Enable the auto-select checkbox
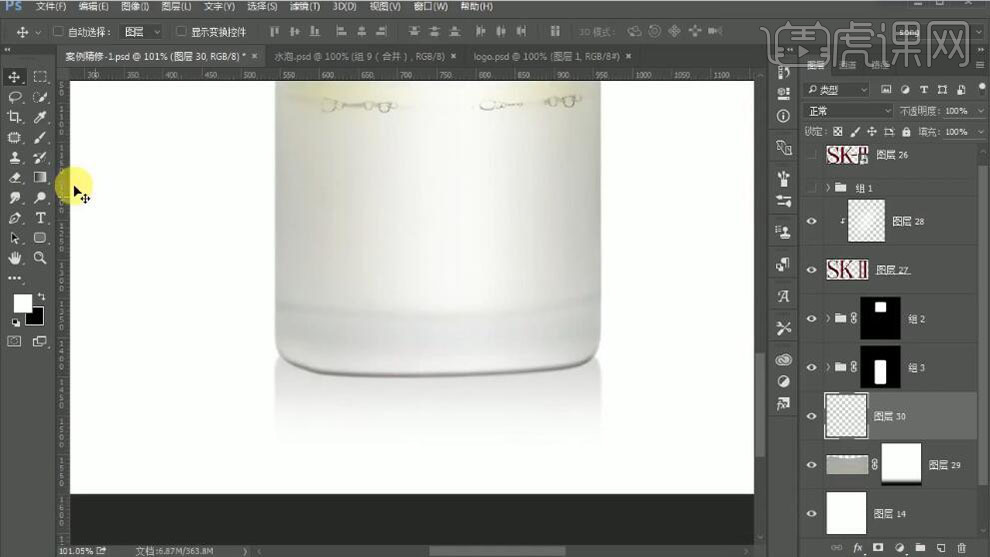This screenshot has height=557, width=990. coord(58,31)
